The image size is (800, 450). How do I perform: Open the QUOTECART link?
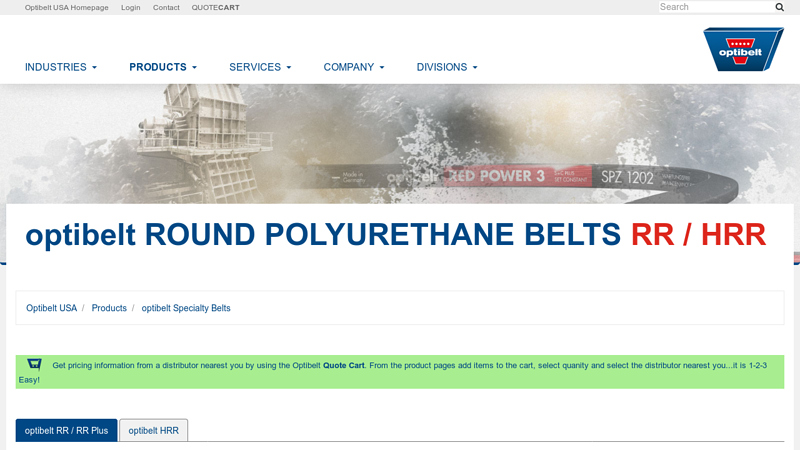click(215, 8)
